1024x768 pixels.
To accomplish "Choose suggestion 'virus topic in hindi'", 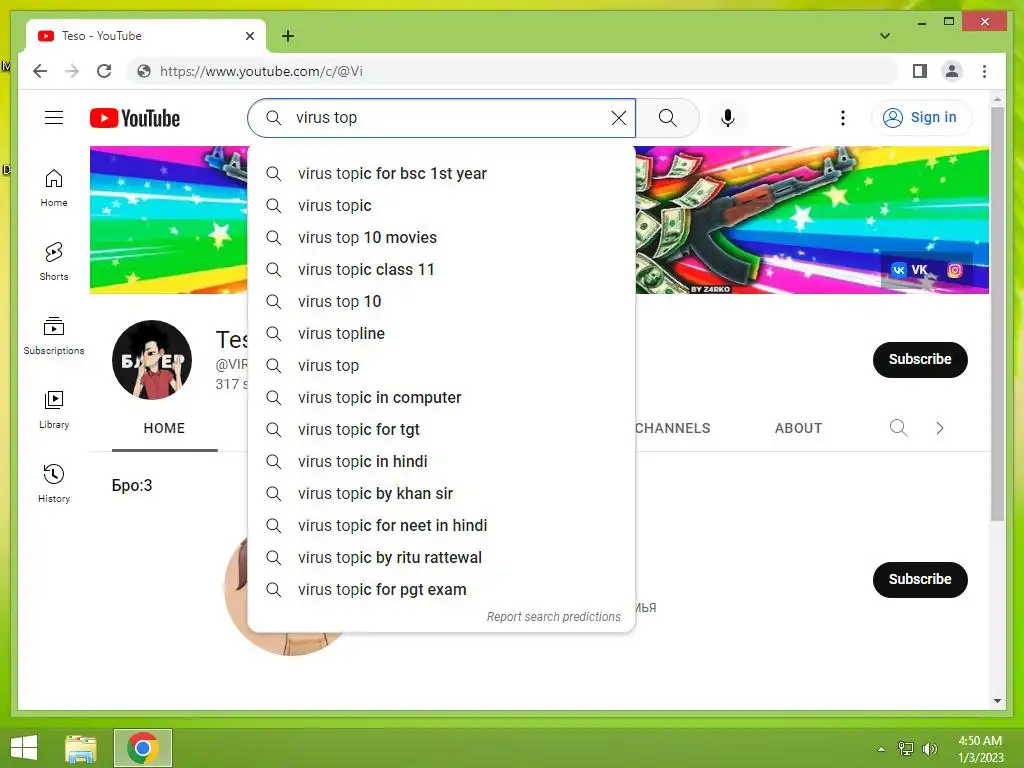I will (x=441, y=462).
